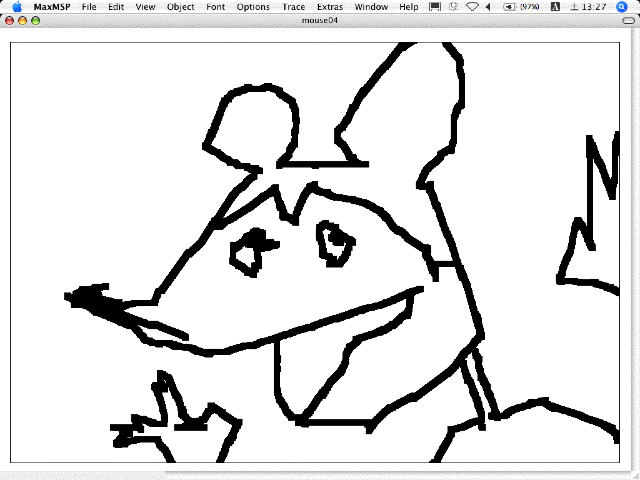Click the sync status icon in menu bar

[x=453, y=7]
